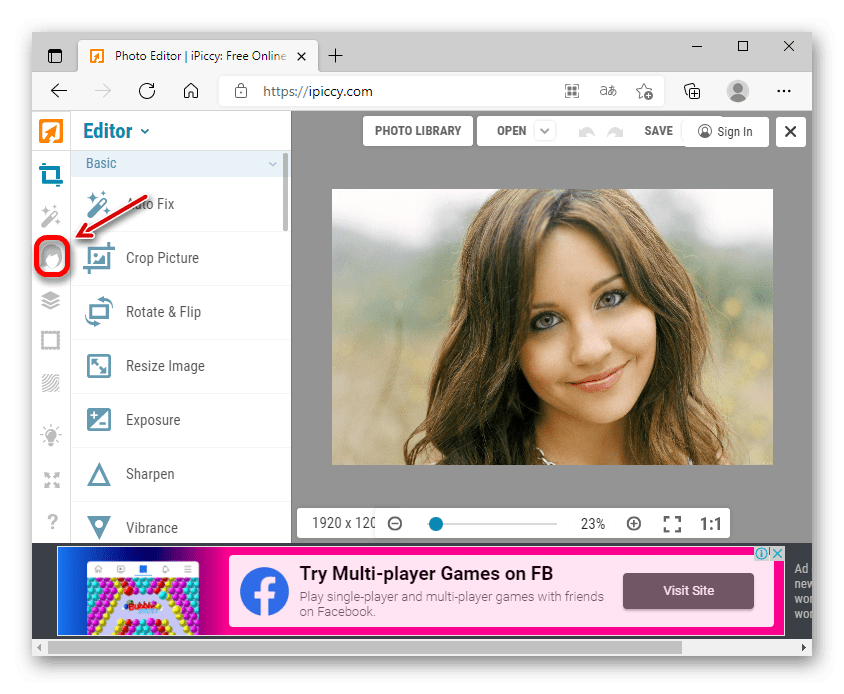Open the PHOTO LIBRARY

[418, 131]
